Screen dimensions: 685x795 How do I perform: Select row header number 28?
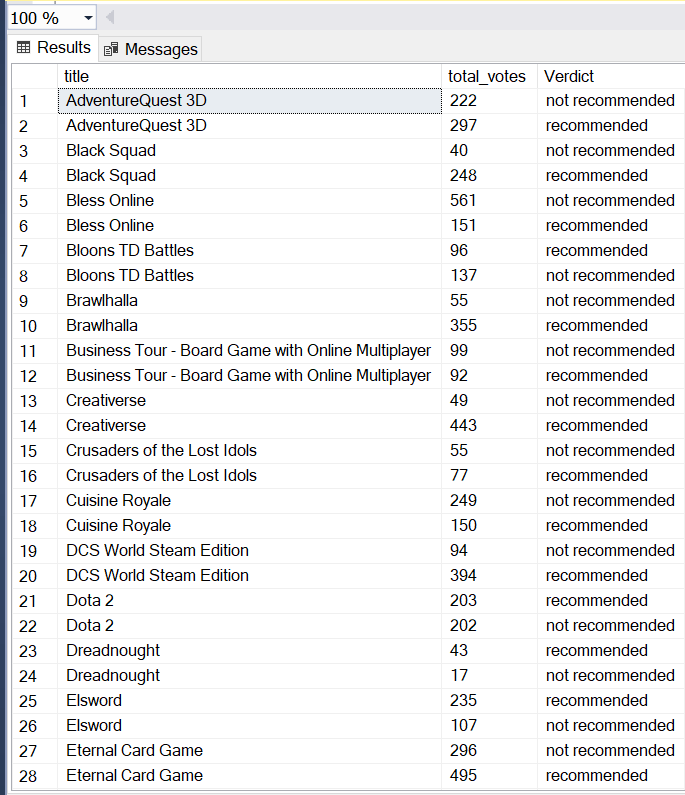[35, 776]
